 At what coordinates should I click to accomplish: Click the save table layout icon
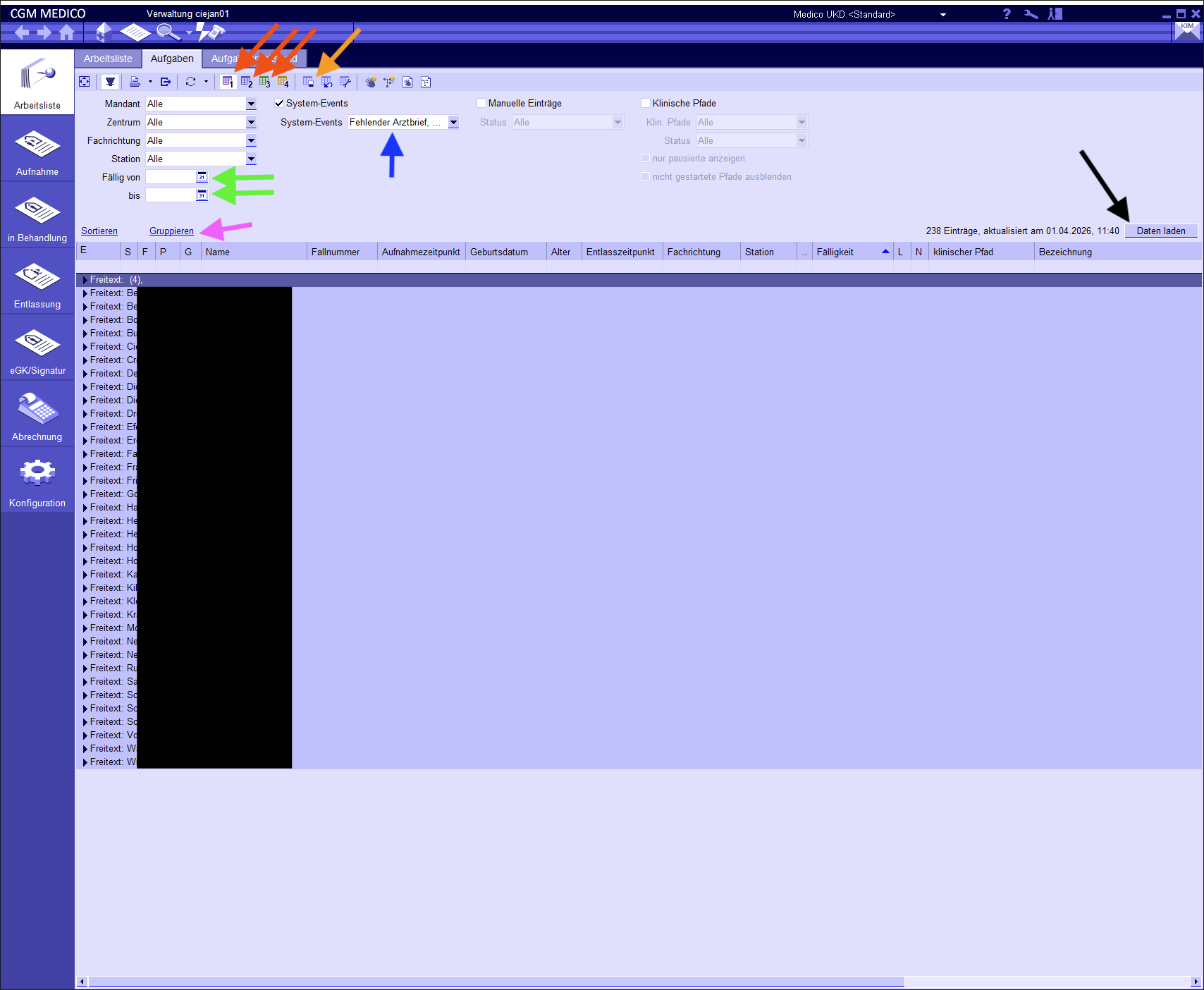(308, 82)
